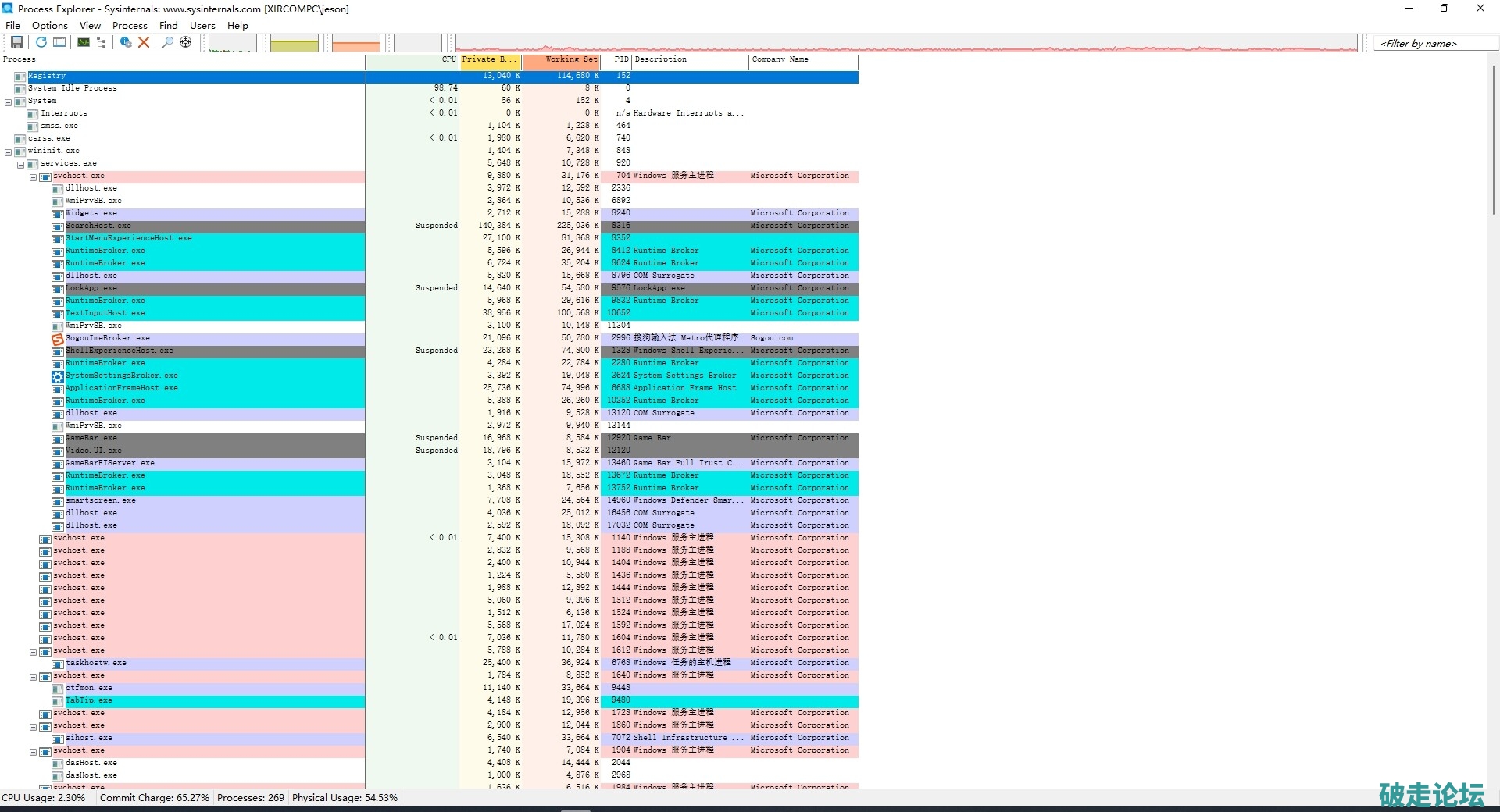Open process Properties toolbar icon
This screenshot has width=1500, height=812.
coord(125,42)
